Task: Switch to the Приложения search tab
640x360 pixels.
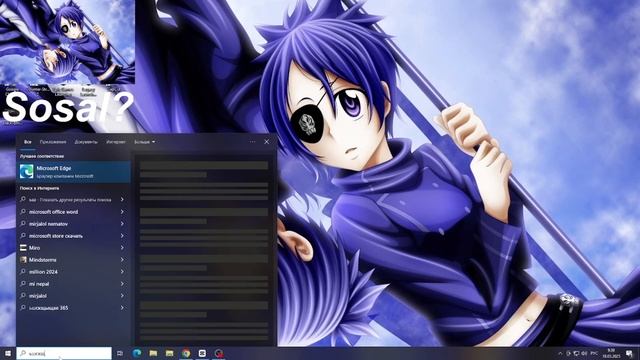Action: coord(53,142)
